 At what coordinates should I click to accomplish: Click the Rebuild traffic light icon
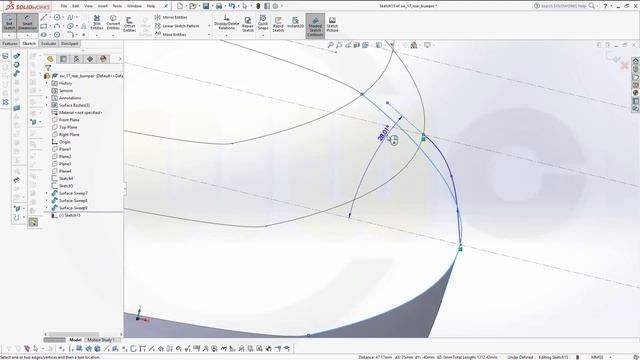point(258,6)
